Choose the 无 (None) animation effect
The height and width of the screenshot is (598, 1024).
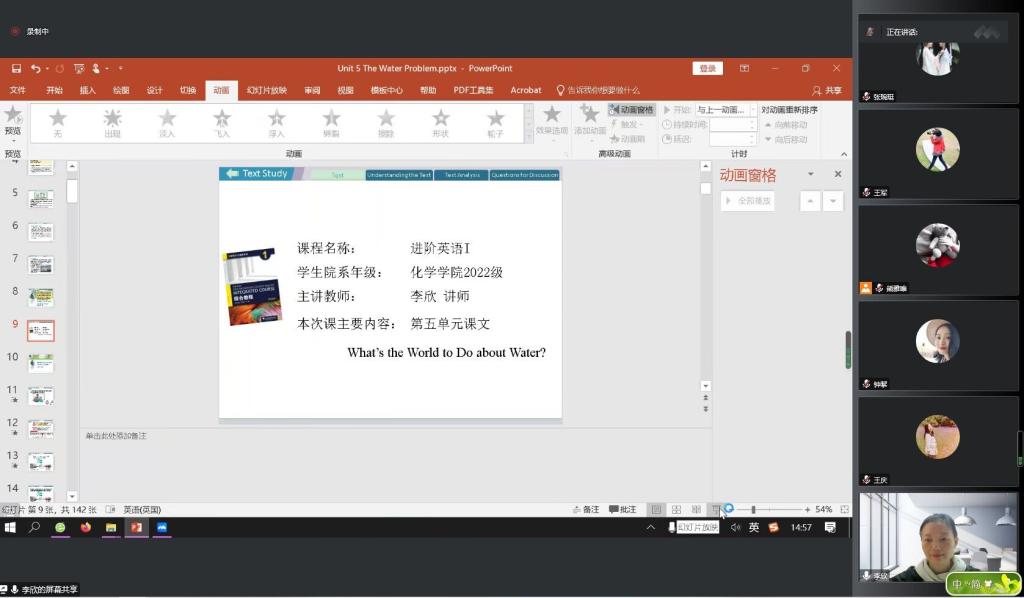(57, 122)
